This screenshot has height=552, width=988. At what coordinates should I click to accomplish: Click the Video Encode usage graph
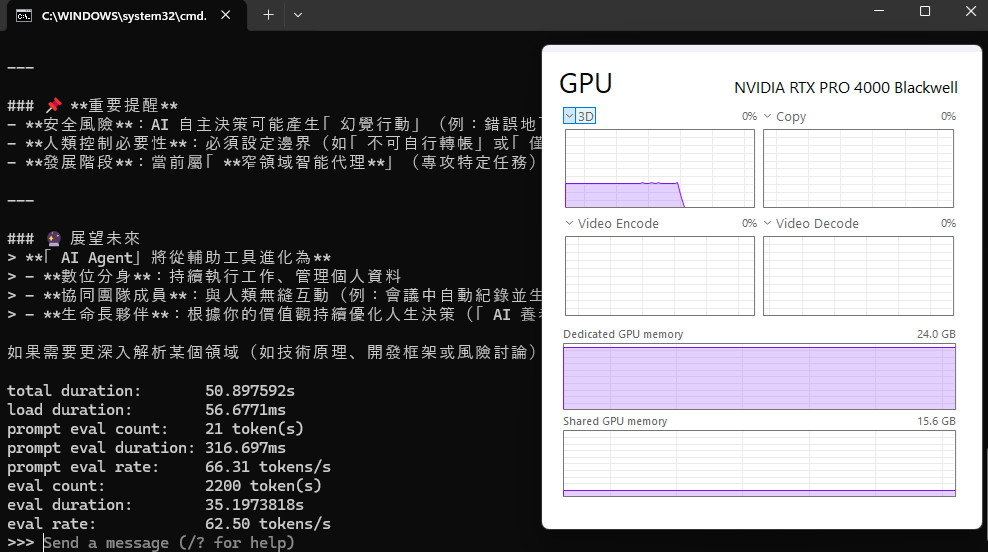click(x=660, y=275)
